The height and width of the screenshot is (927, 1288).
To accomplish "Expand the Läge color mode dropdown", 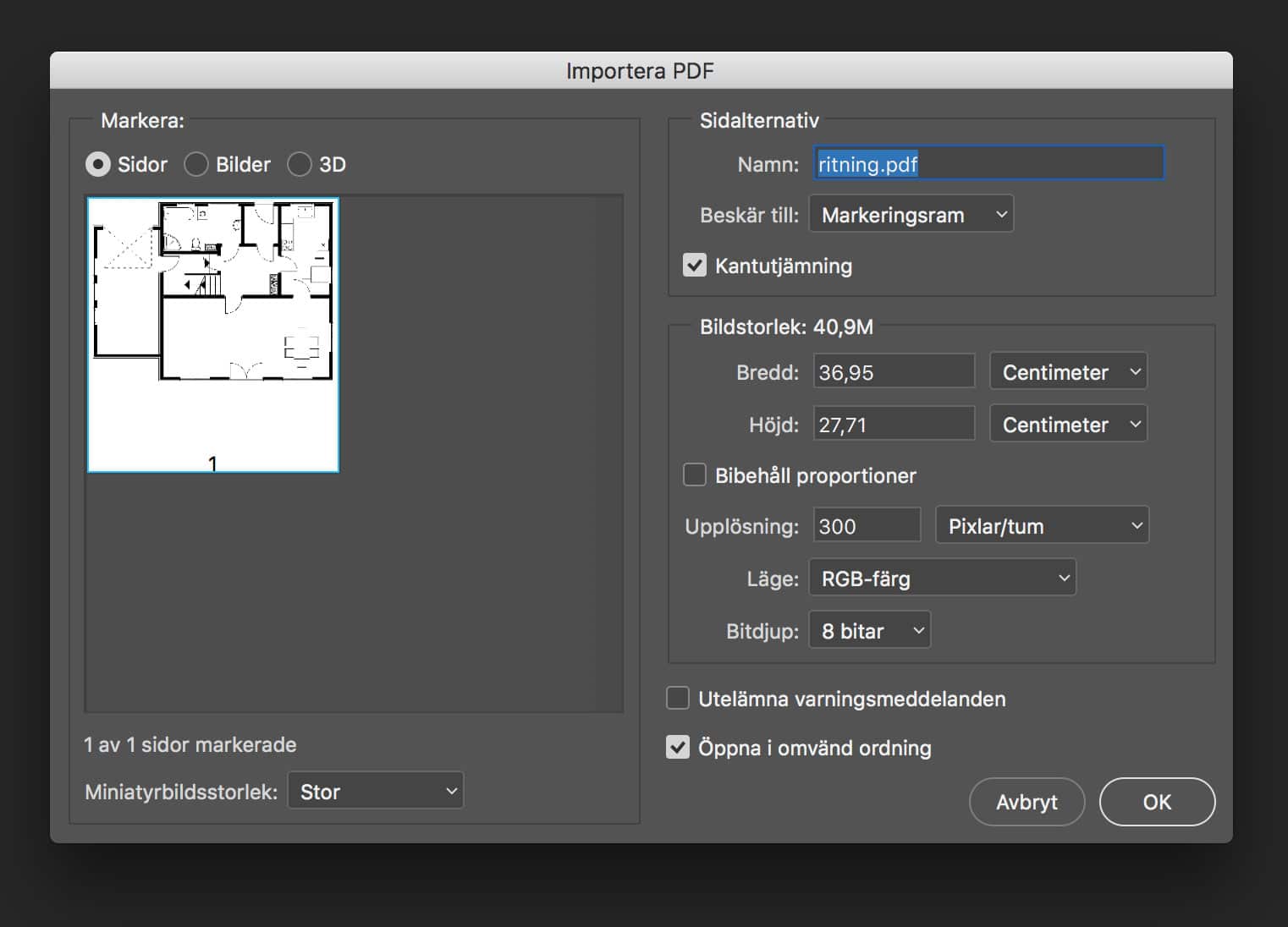I will pos(942,579).
